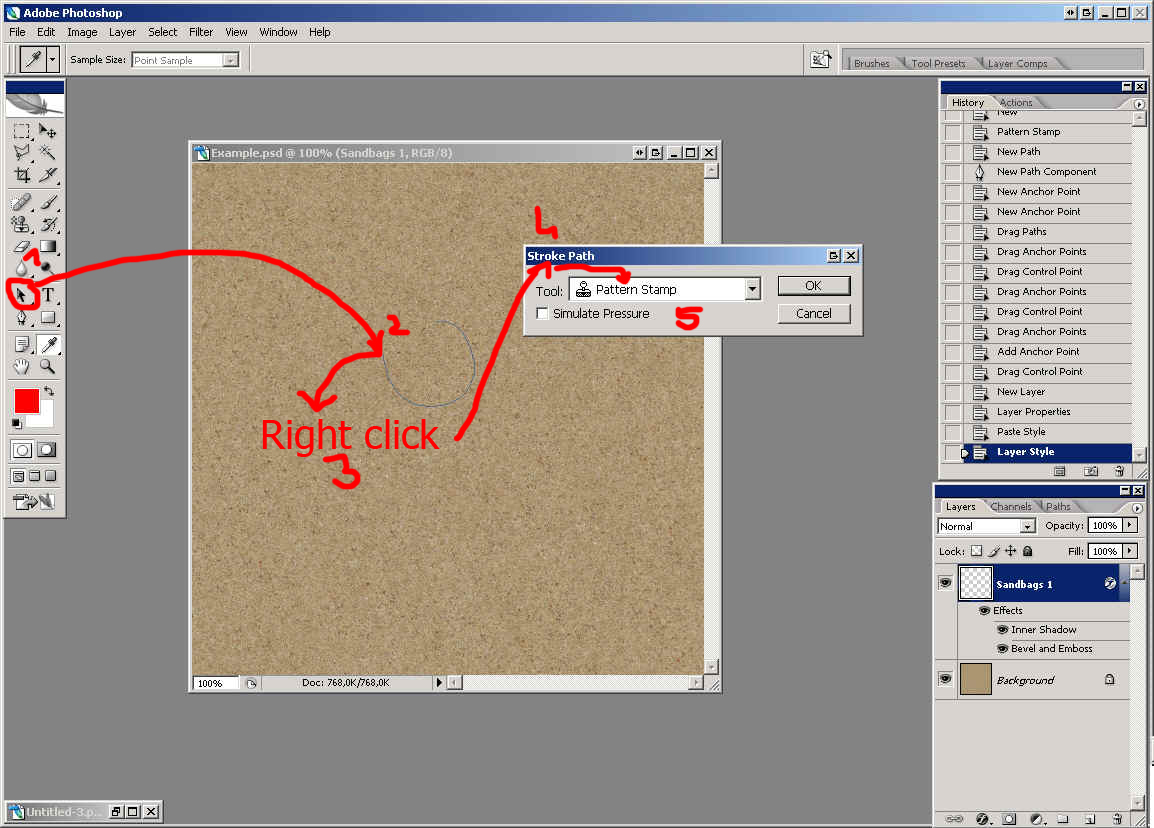
Task: Expand the layer Opacity slider arrow
Action: point(1130,525)
